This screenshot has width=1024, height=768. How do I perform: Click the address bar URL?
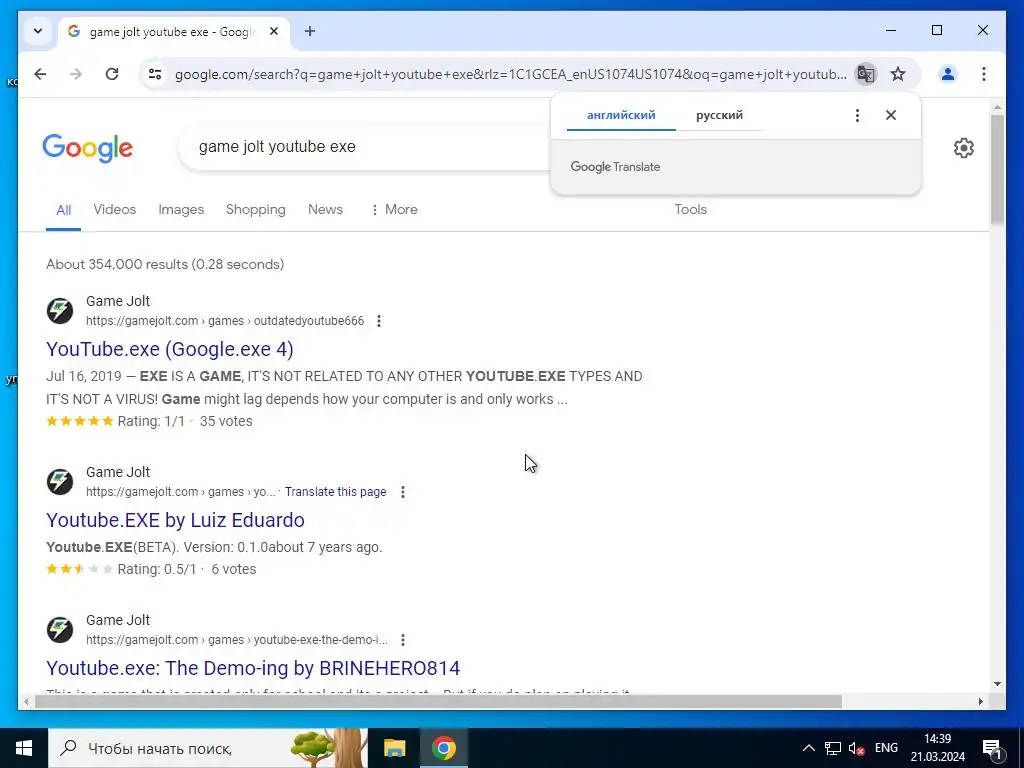tap(509, 74)
